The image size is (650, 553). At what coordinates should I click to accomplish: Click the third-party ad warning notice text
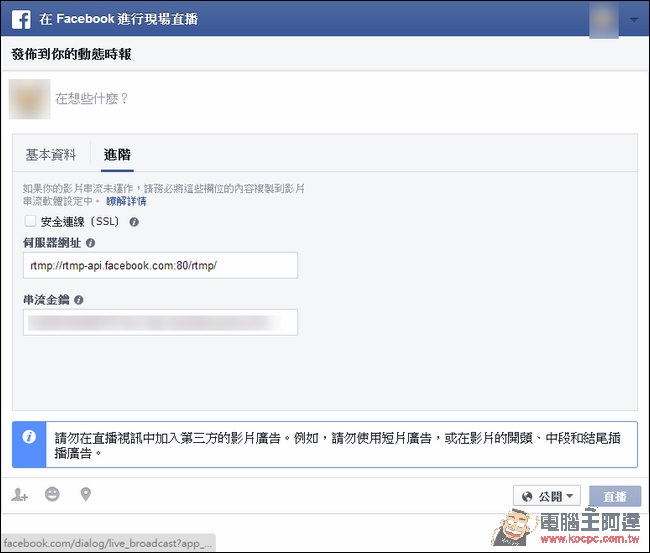coord(337,445)
